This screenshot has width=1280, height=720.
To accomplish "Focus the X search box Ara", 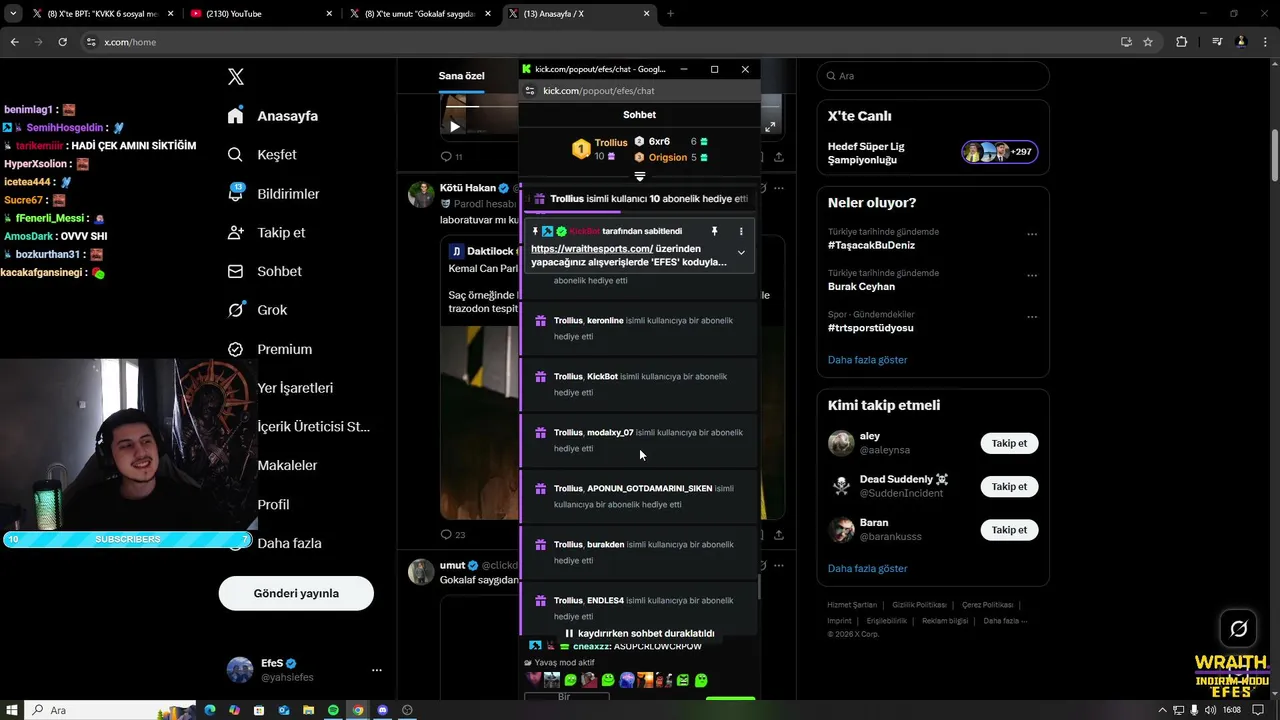I will [933, 76].
